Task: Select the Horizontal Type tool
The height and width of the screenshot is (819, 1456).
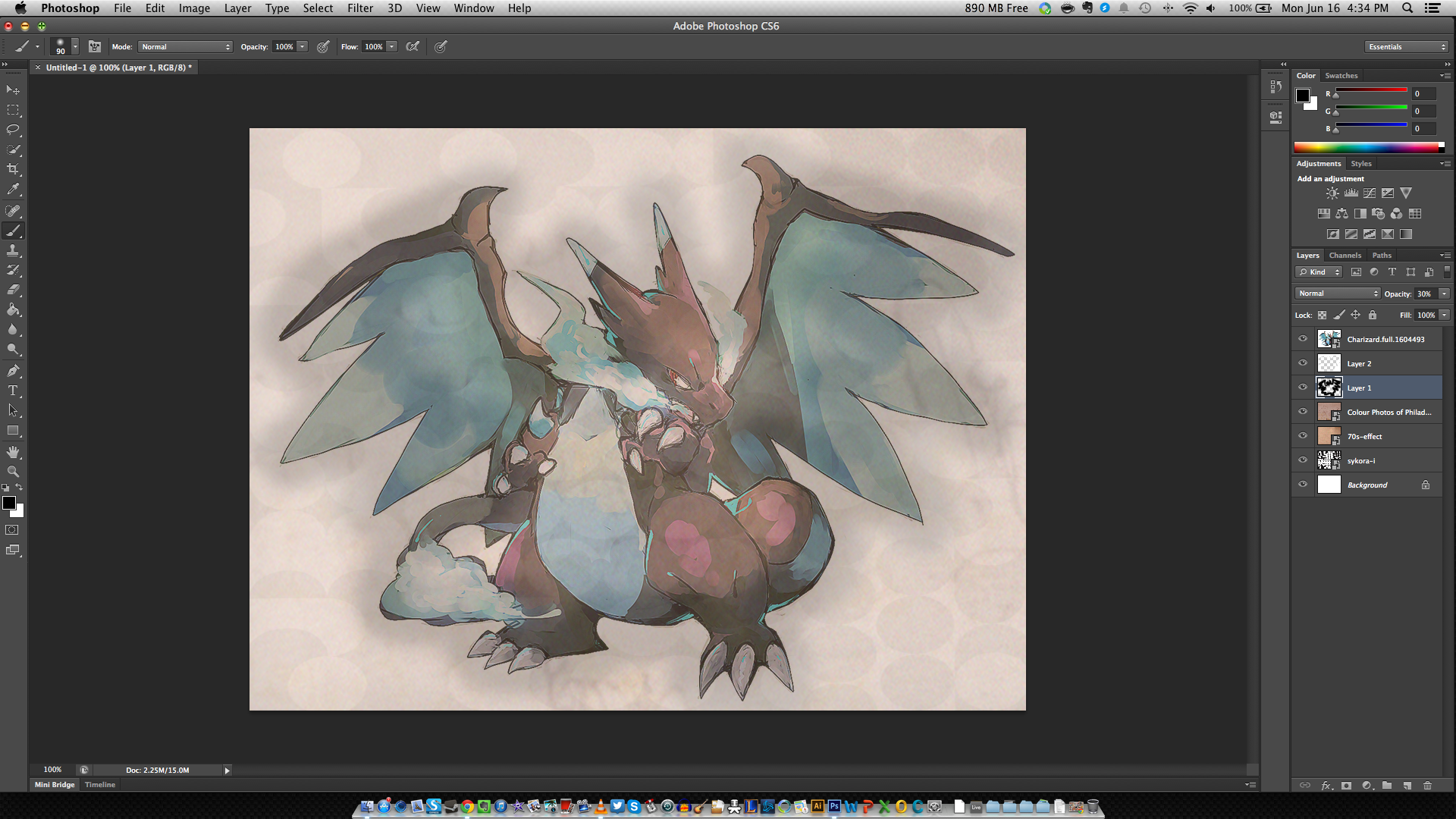Action: coord(13,391)
